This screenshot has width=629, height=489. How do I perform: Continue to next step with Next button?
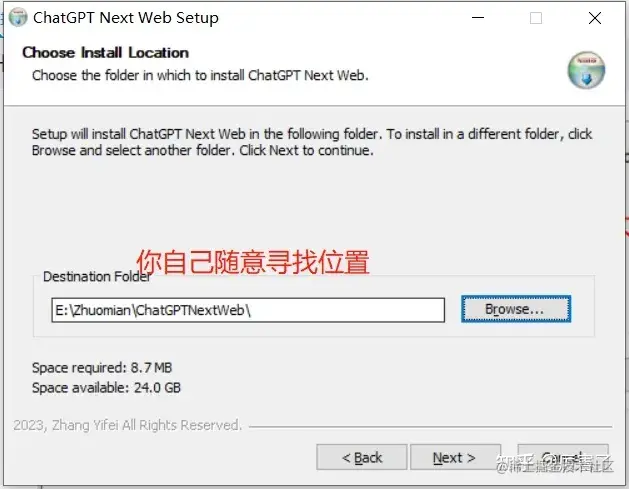455,457
